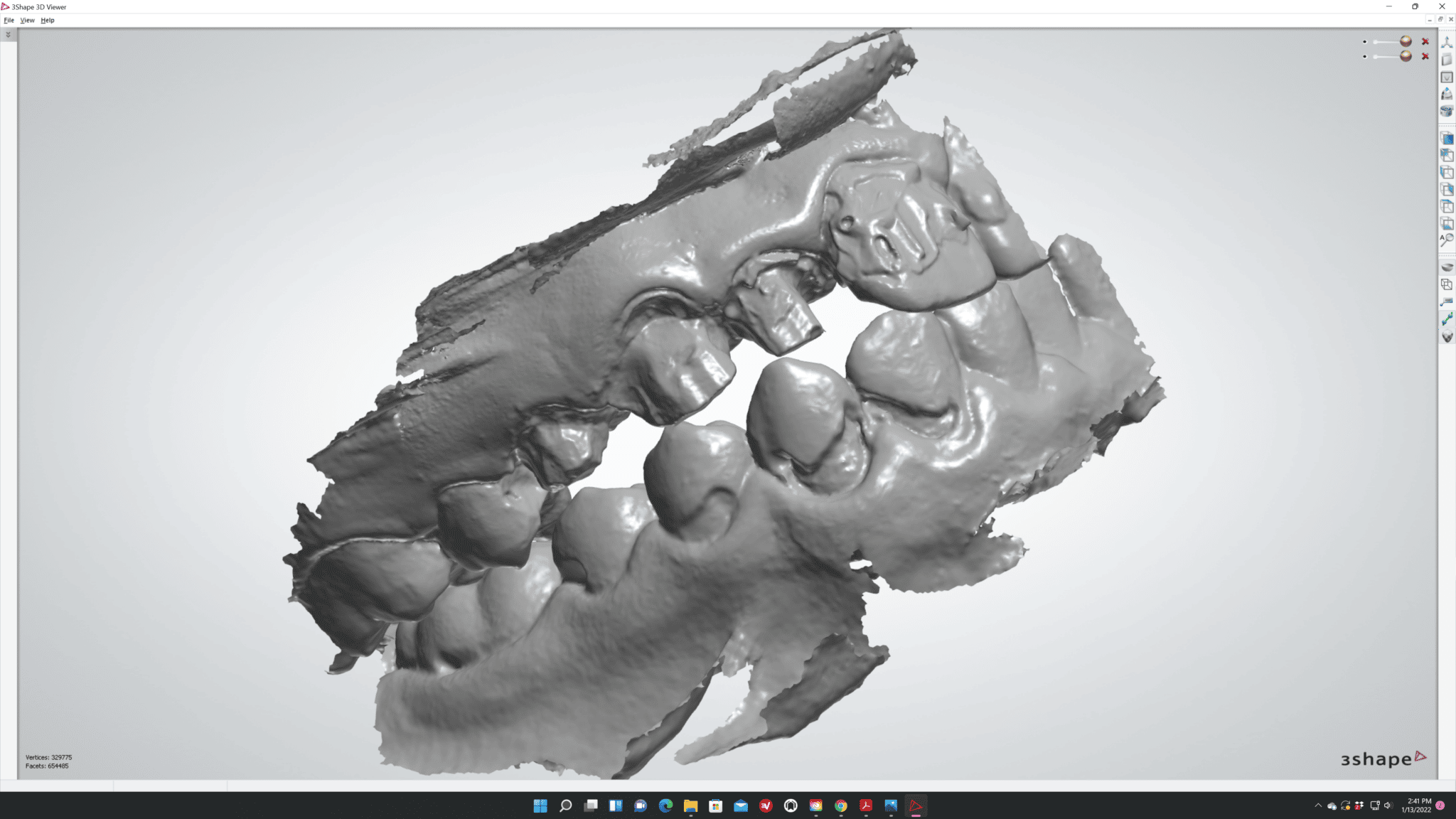Remove the second model with its red X
Screen dimensions: 1456x819
point(1425,57)
